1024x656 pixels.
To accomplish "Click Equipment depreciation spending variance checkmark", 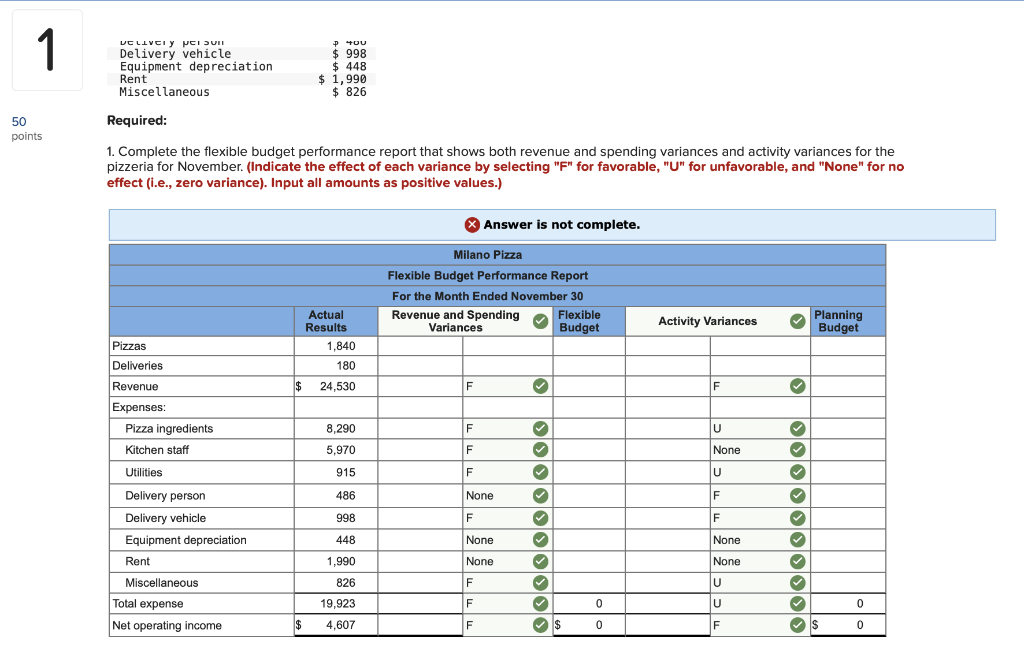I will (x=540, y=540).
